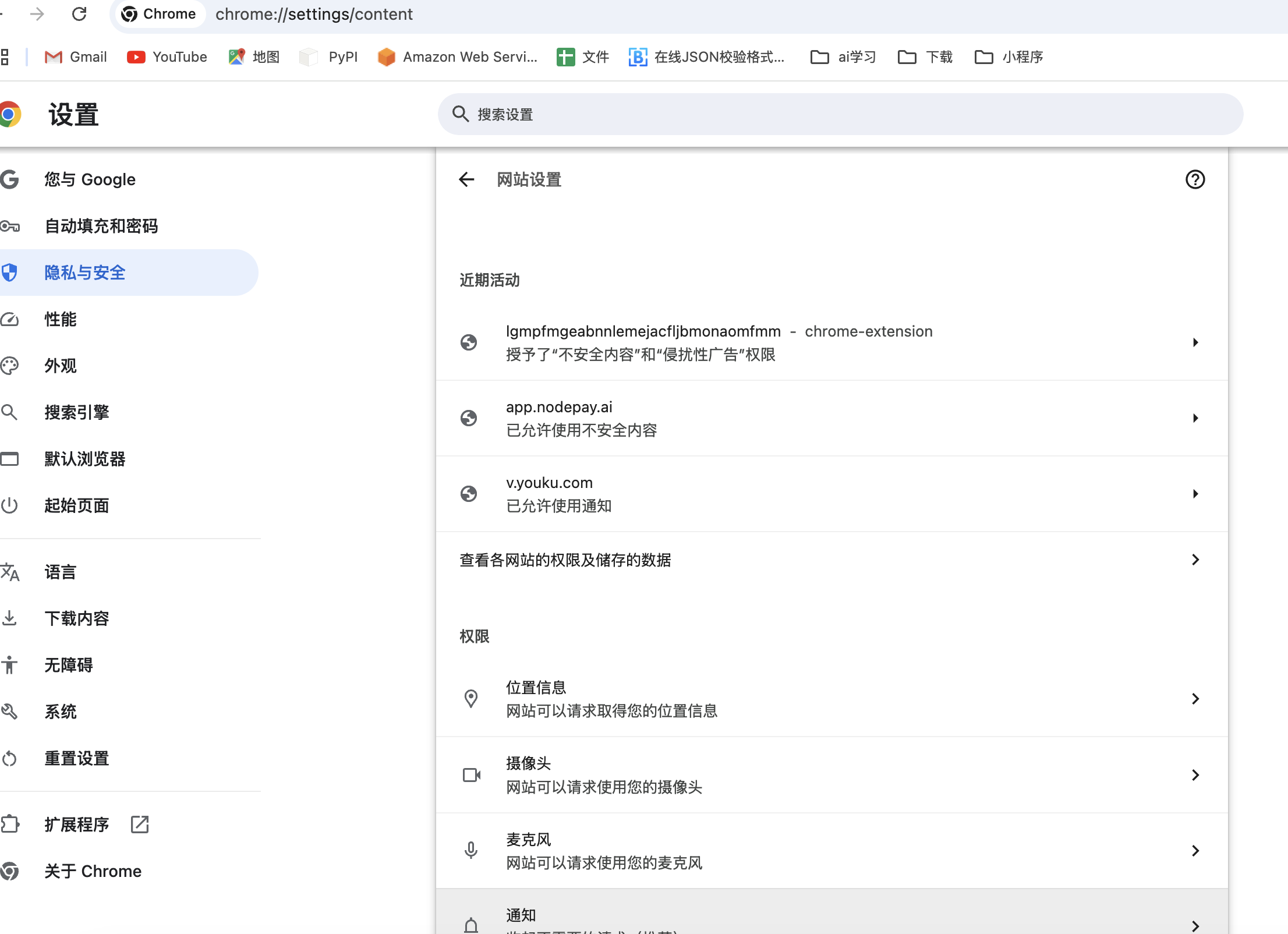The image size is (1288, 934).
Task: Open the YouTube bookmark
Action: pos(167,56)
